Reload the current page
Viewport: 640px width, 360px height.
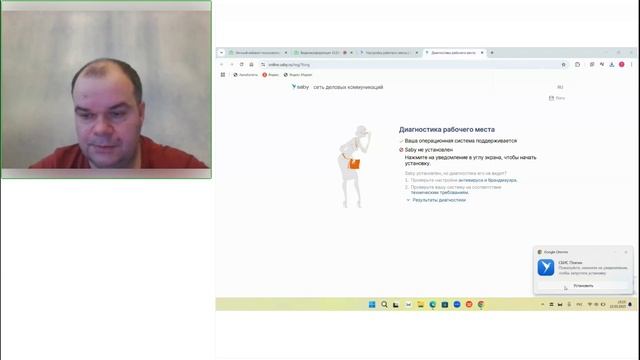242,64
